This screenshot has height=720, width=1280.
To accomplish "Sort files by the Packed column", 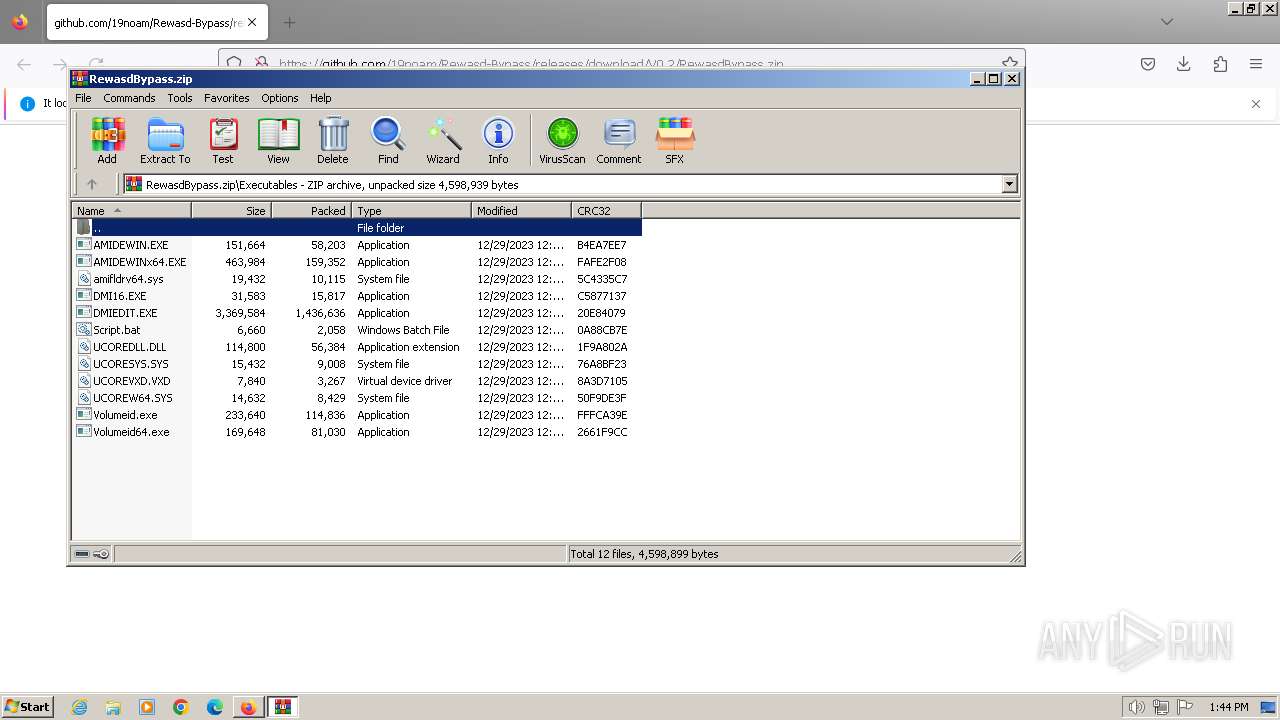I will pos(311,210).
